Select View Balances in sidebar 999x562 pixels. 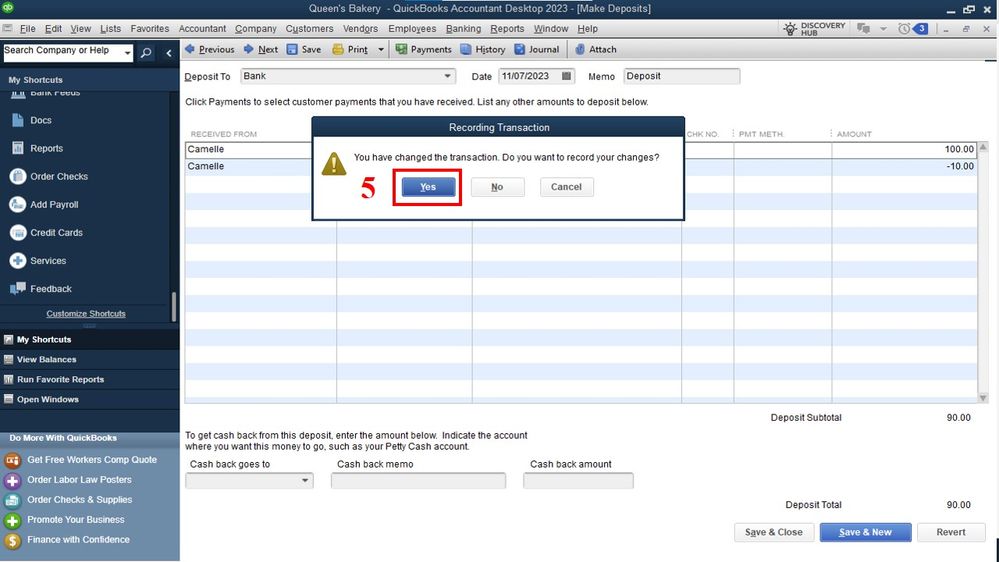click(89, 359)
